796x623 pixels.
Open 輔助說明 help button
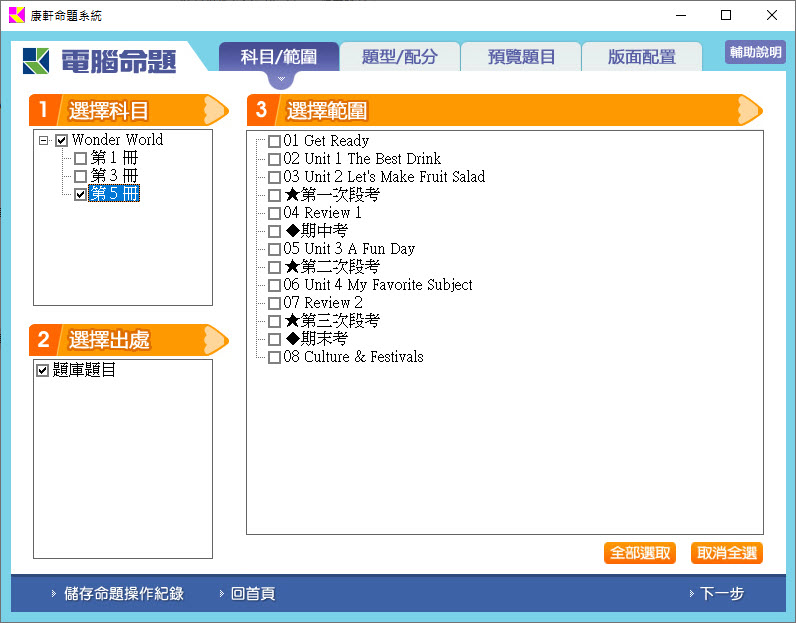click(x=755, y=53)
